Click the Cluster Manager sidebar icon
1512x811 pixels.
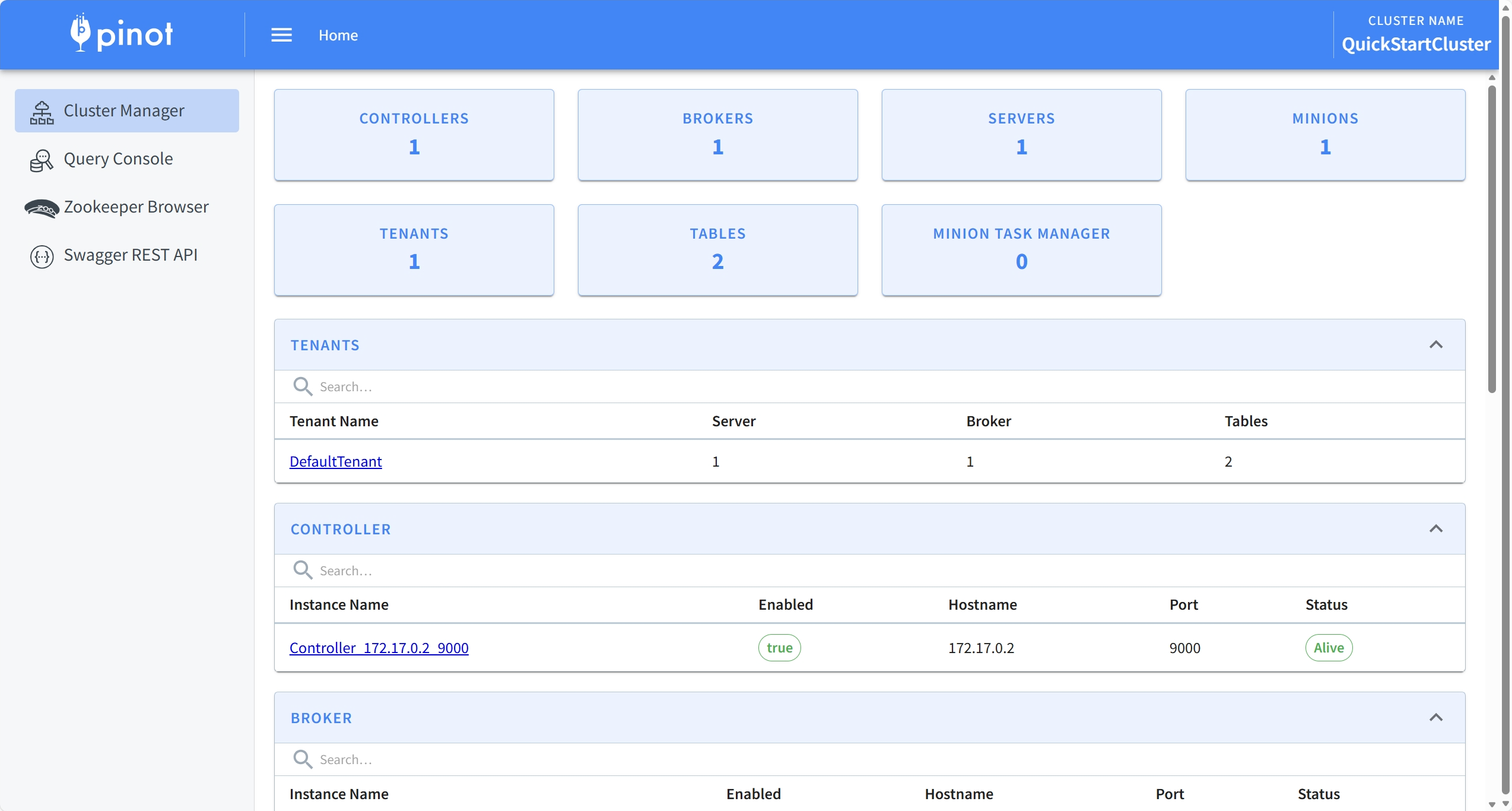click(x=42, y=112)
